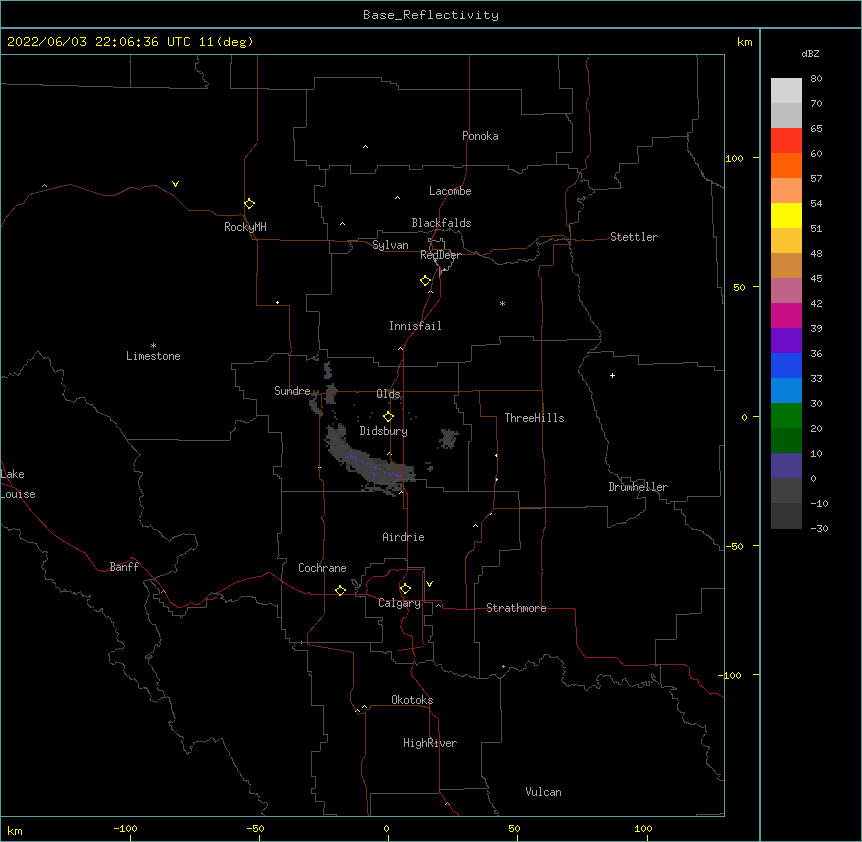Viewport: 862px width, 842px height.
Task: Pick the magenta 42-39 dBZ legend band
Action: 786,315
